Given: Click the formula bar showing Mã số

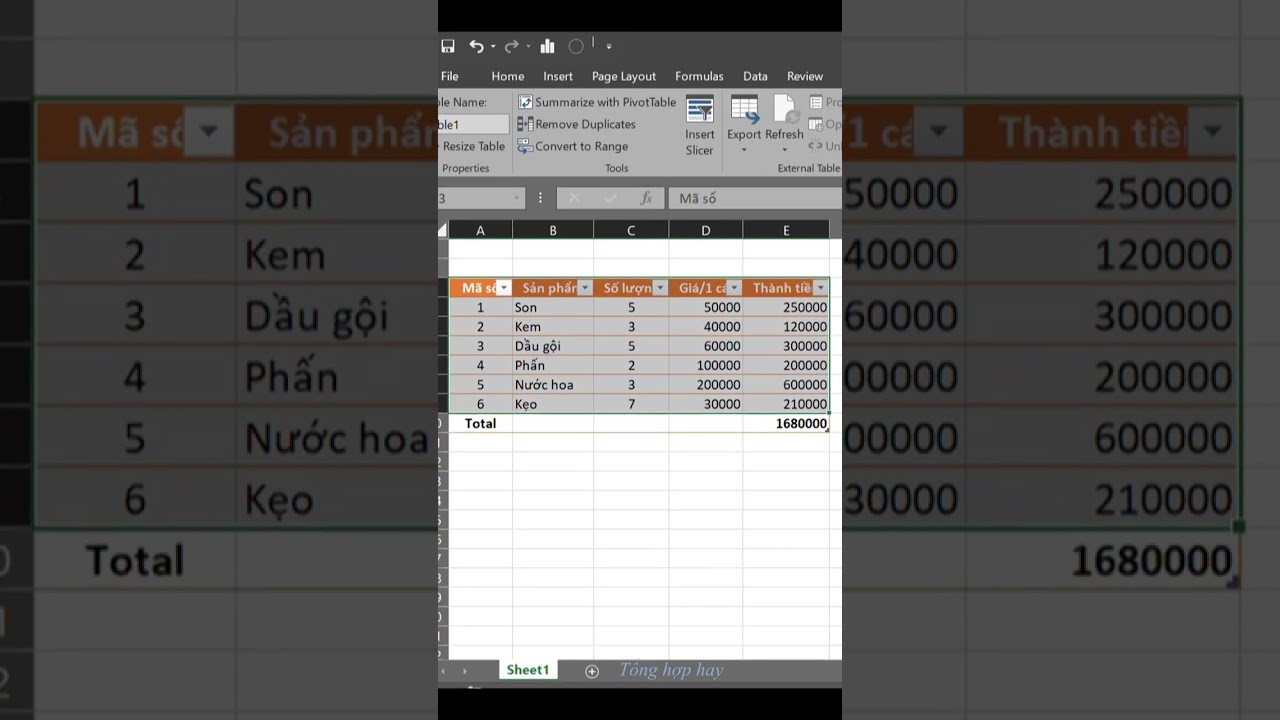Looking at the screenshot, I should tap(754, 198).
